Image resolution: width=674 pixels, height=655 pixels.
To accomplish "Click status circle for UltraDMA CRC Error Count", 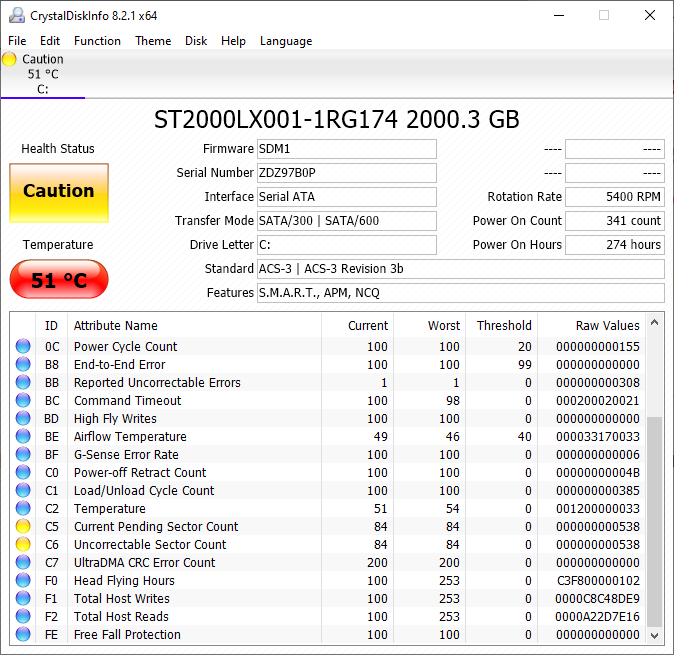I will 23,562.
